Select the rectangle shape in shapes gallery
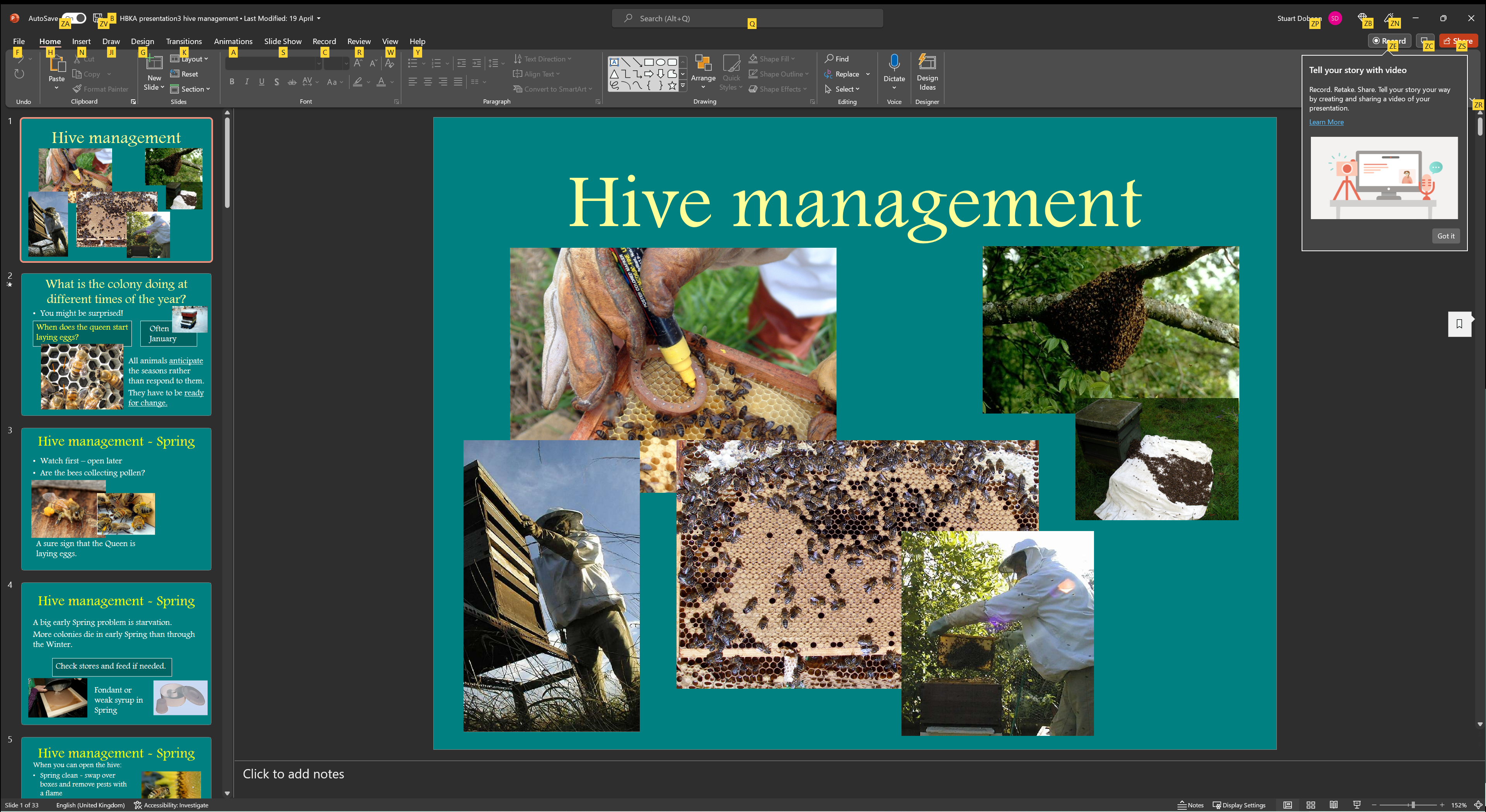 coord(649,62)
